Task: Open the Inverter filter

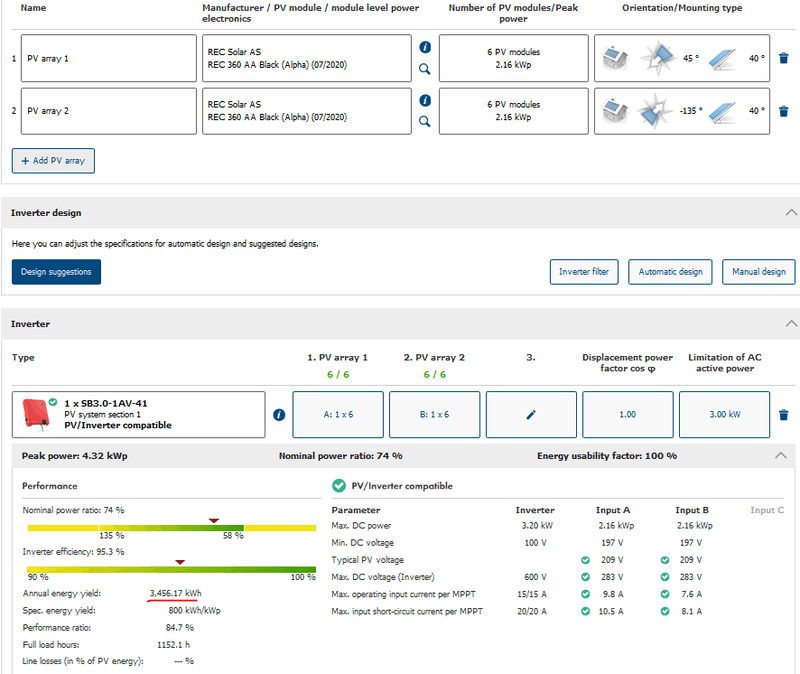Action: point(584,272)
